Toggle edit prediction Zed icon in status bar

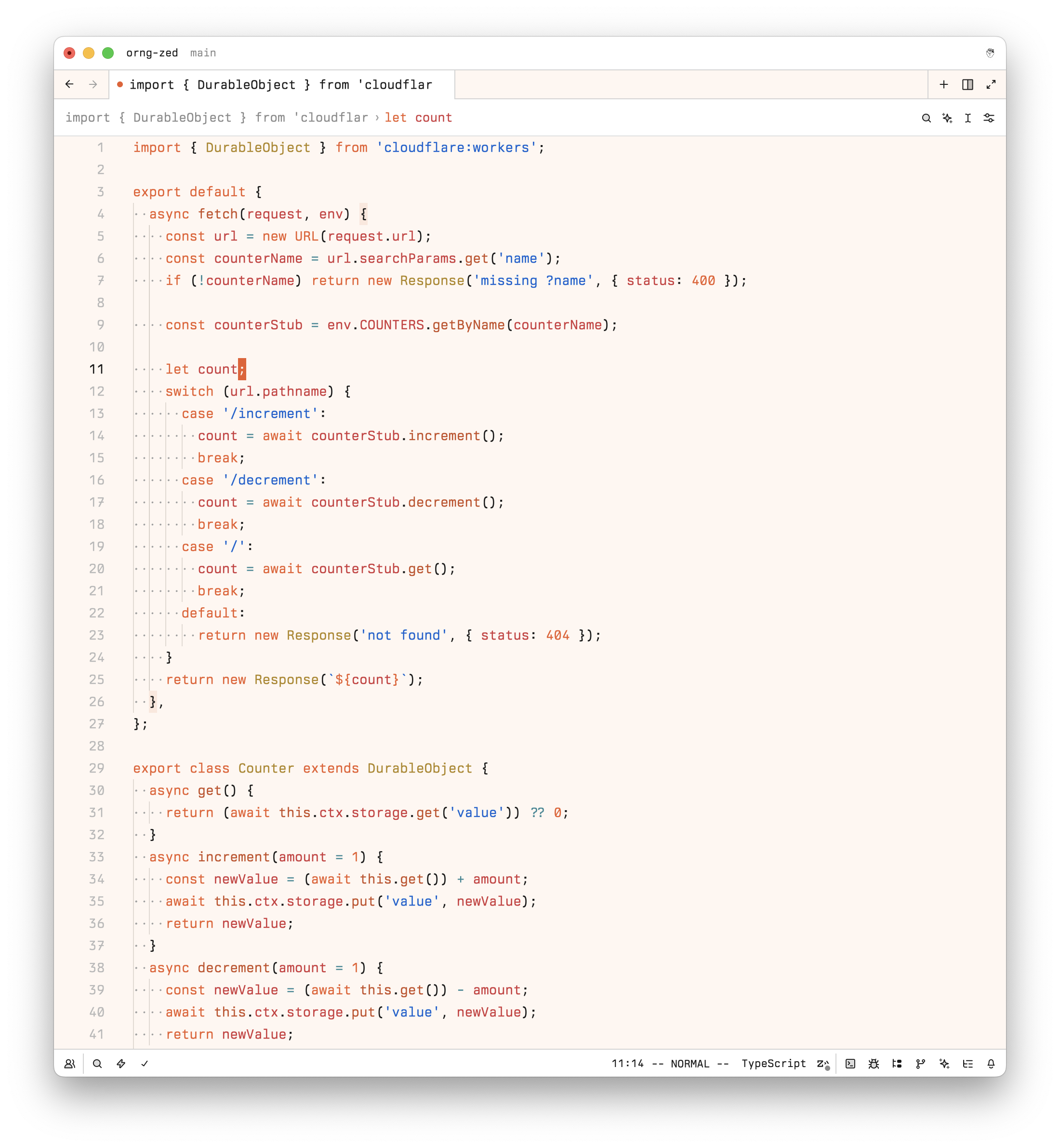point(822,1064)
